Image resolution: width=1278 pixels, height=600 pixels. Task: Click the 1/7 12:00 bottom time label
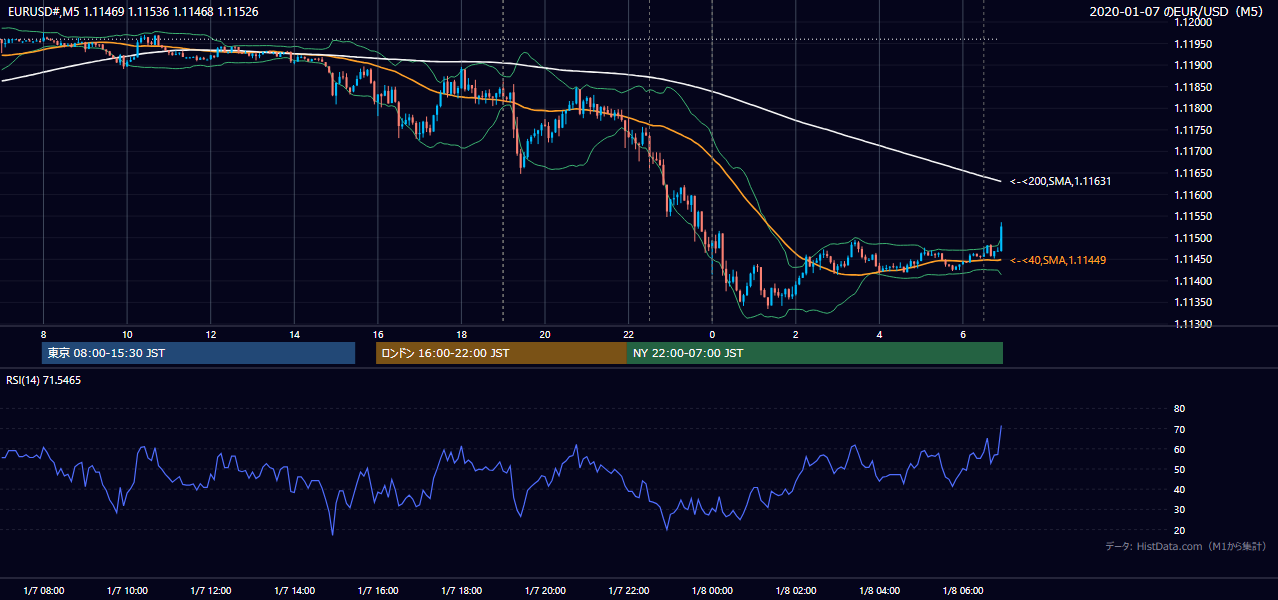click(x=211, y=590)
